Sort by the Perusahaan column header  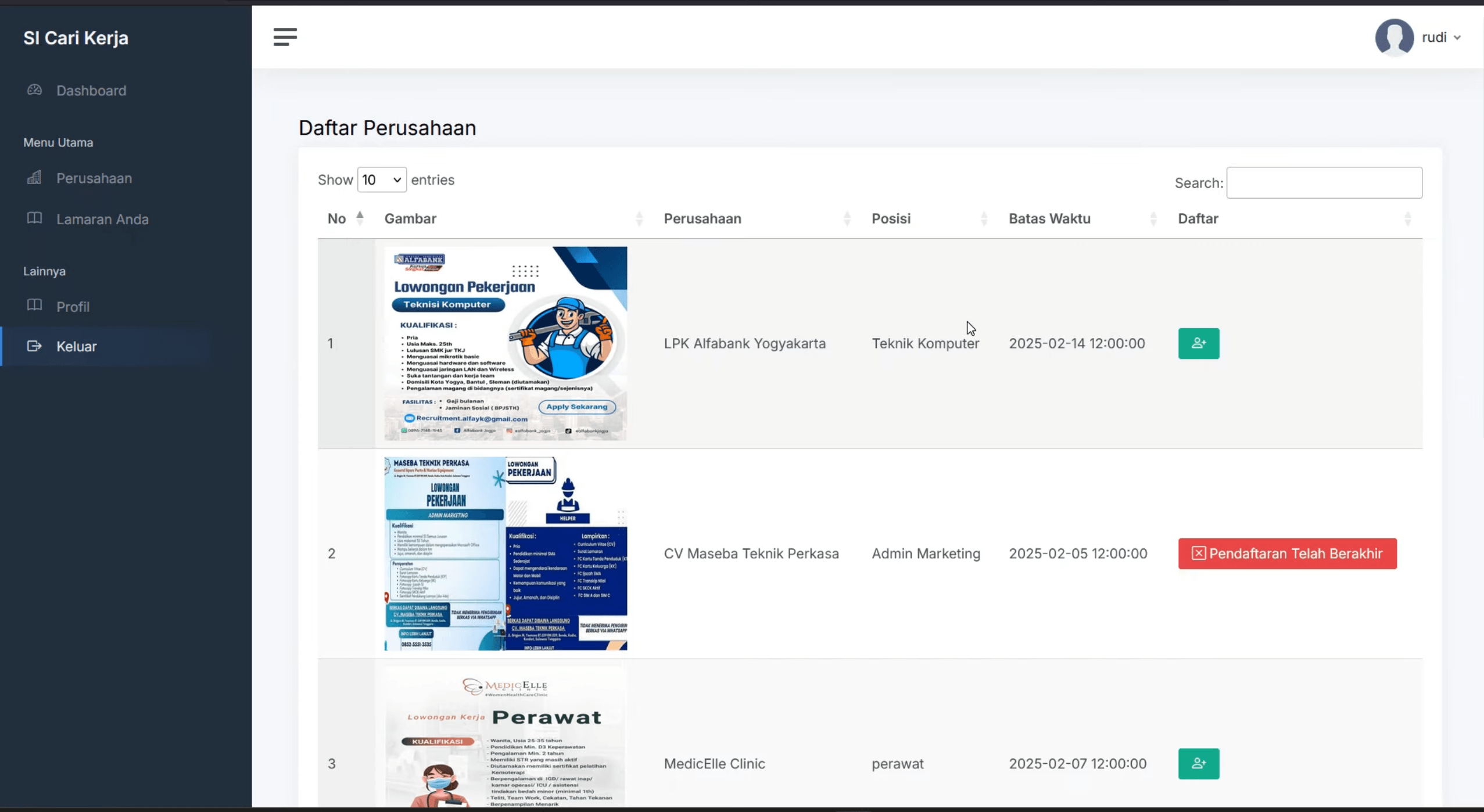point(758,219)
